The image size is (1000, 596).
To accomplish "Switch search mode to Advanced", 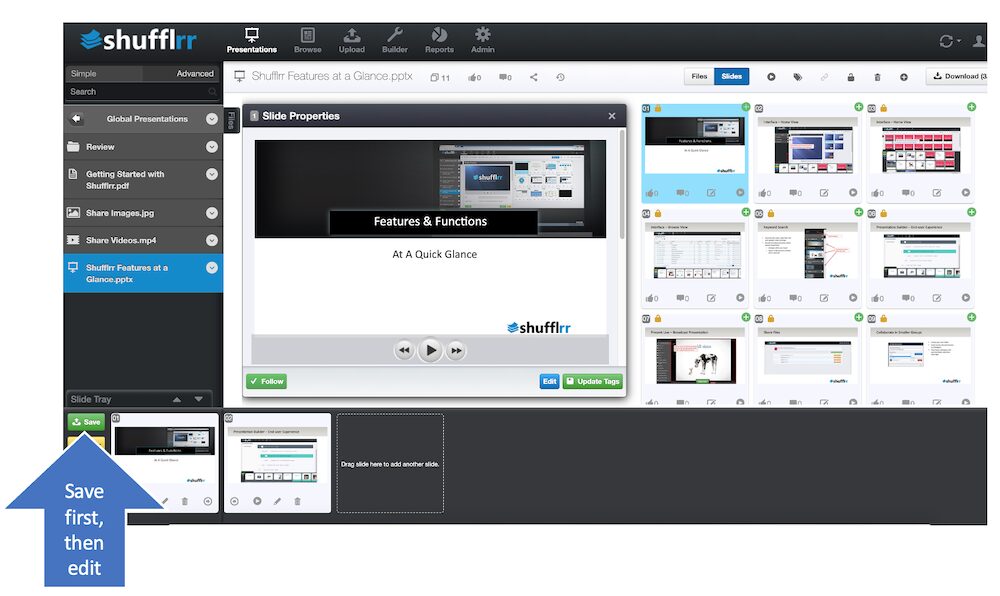I will 195,74.
